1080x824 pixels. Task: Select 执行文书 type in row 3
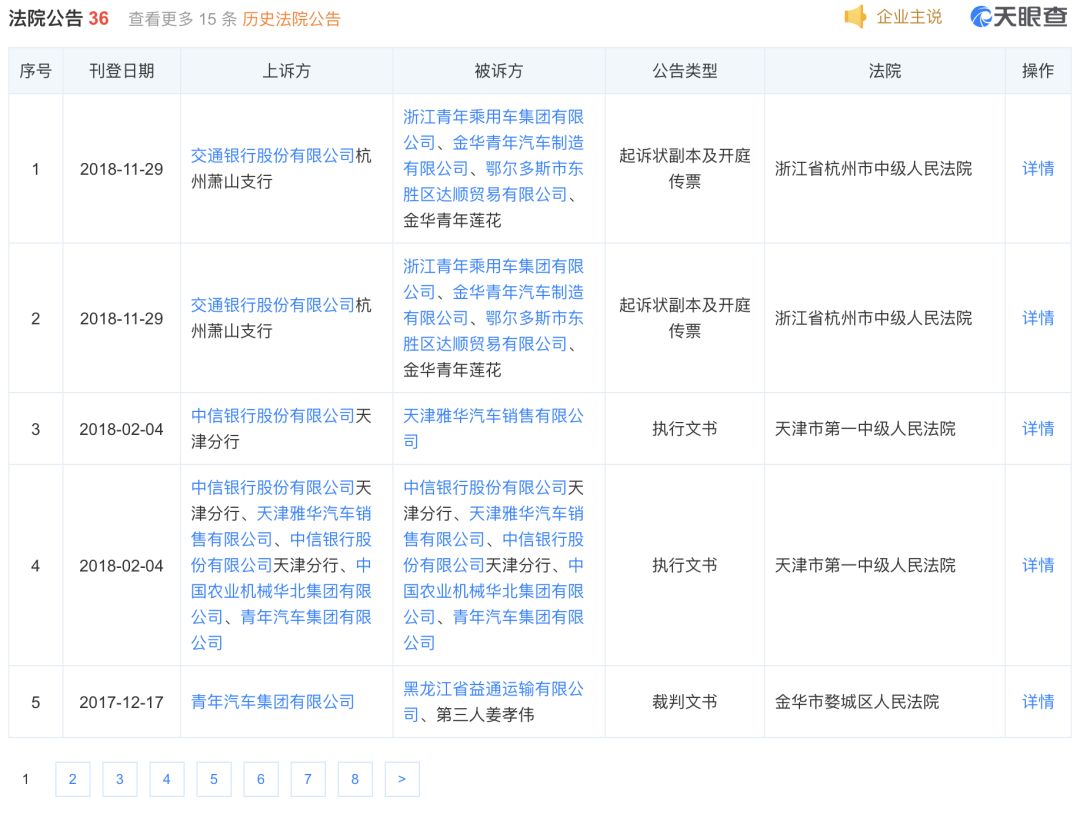pos(685,429)
